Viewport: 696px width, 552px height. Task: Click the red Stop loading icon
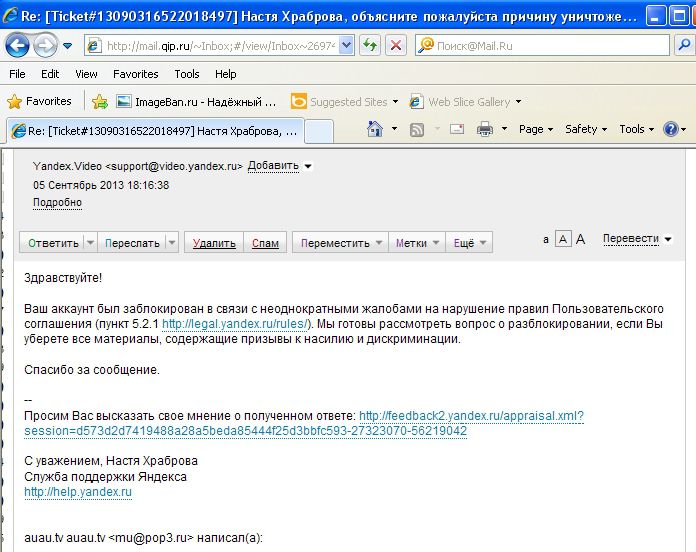[x=395, y=45]
